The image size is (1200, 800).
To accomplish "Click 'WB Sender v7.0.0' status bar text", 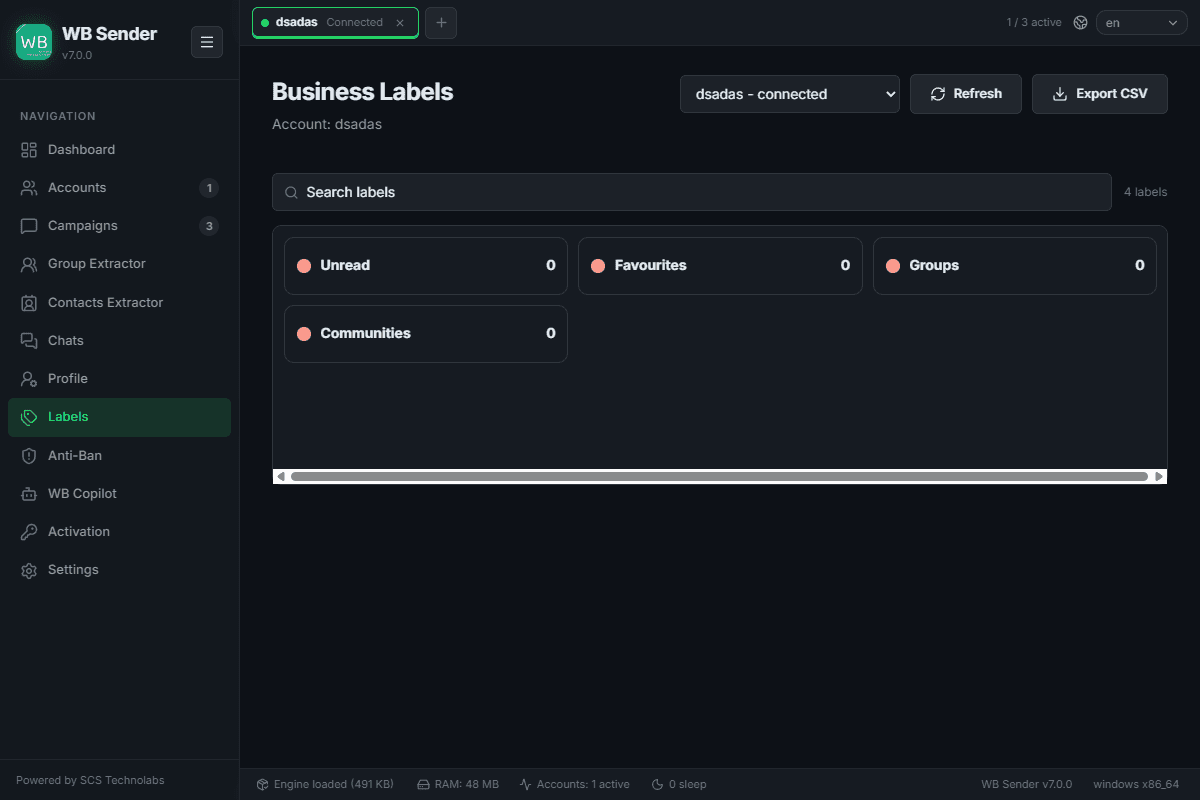I will coord(1027,784).
